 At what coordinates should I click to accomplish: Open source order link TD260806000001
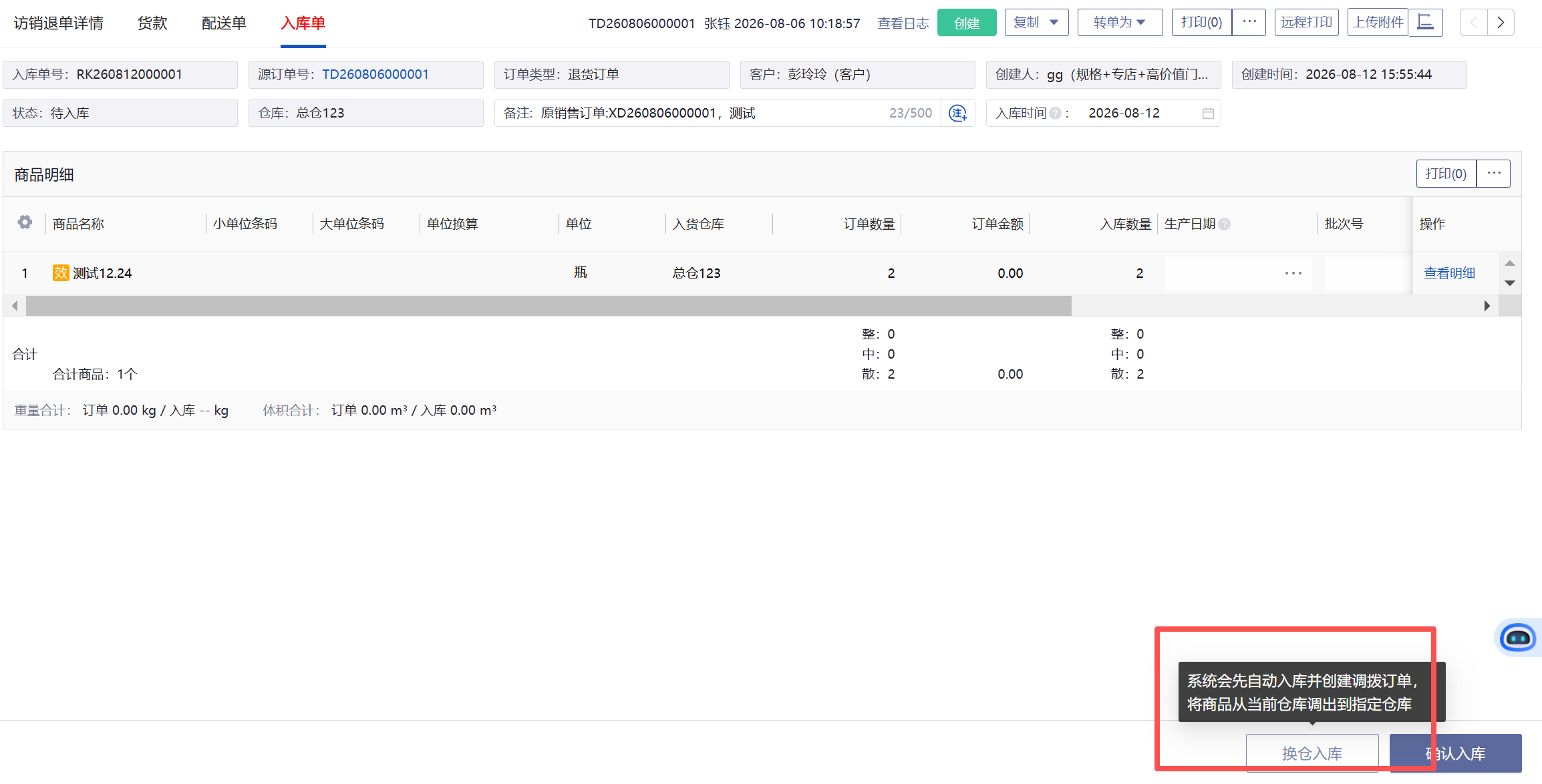(375, 74)
